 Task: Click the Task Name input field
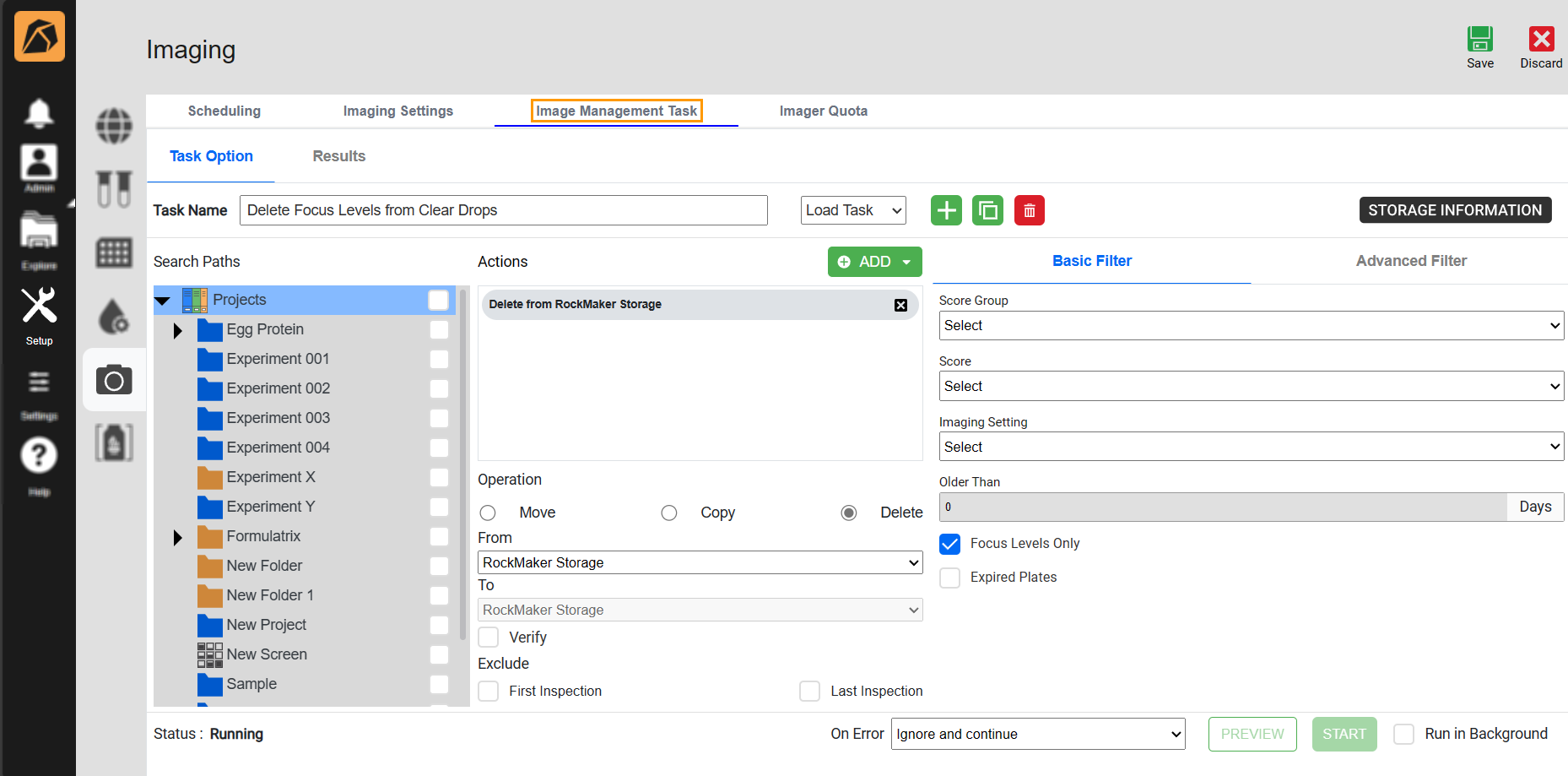coord(503,210)
